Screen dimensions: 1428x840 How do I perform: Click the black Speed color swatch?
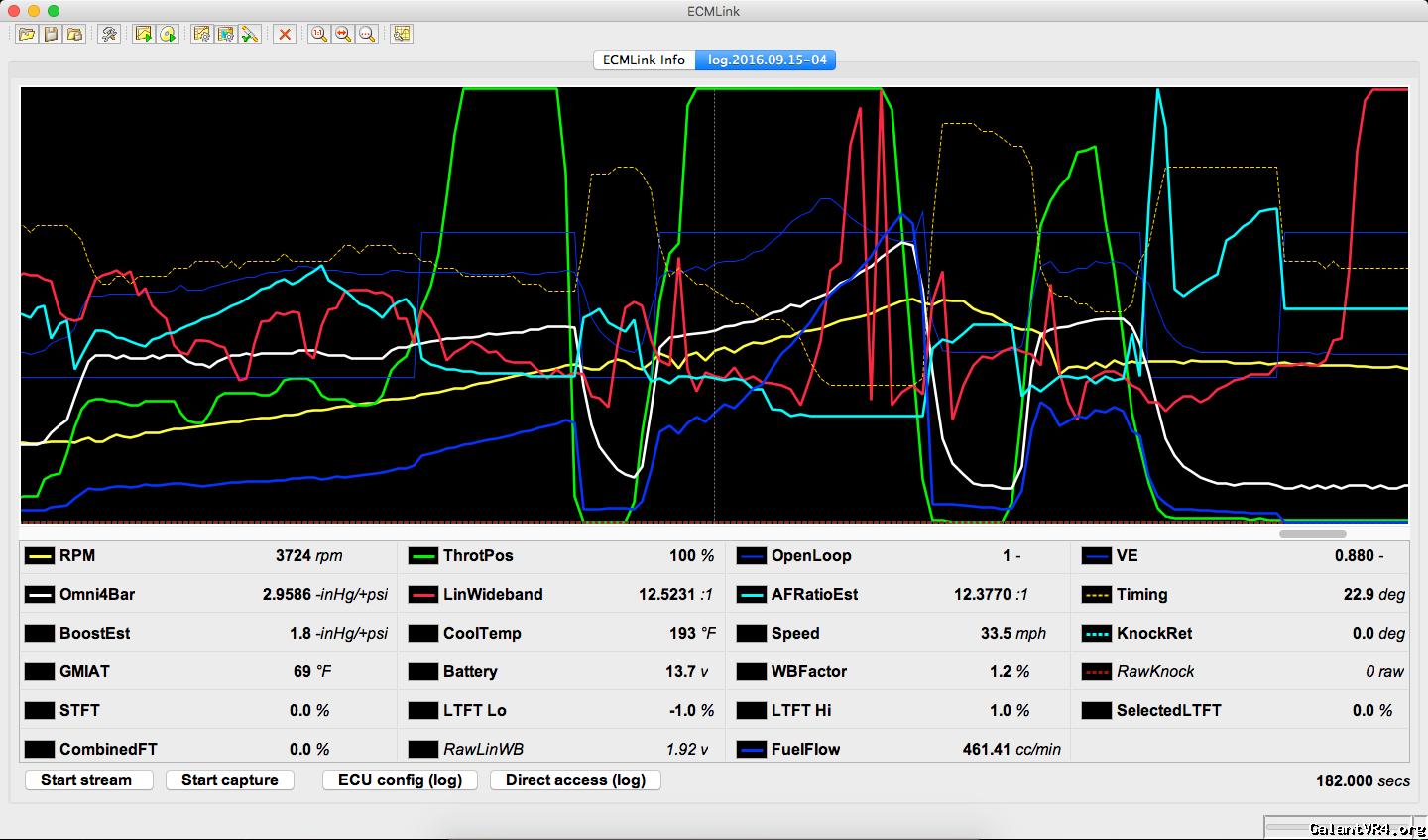click(752, 634)
